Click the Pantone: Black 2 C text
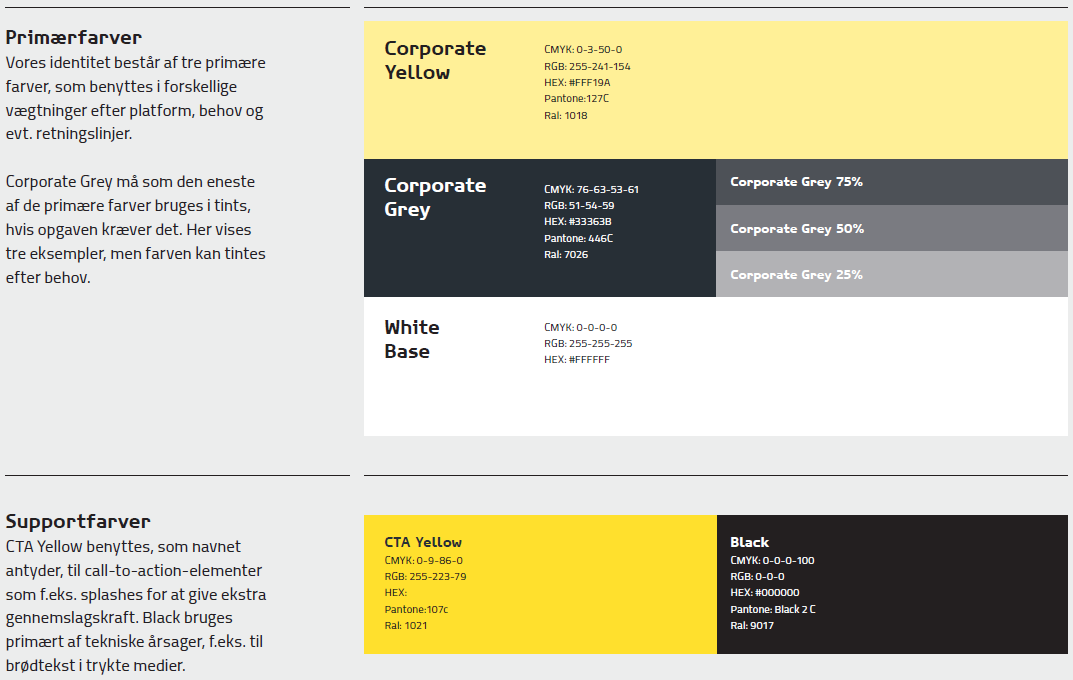 pos(773,610)
